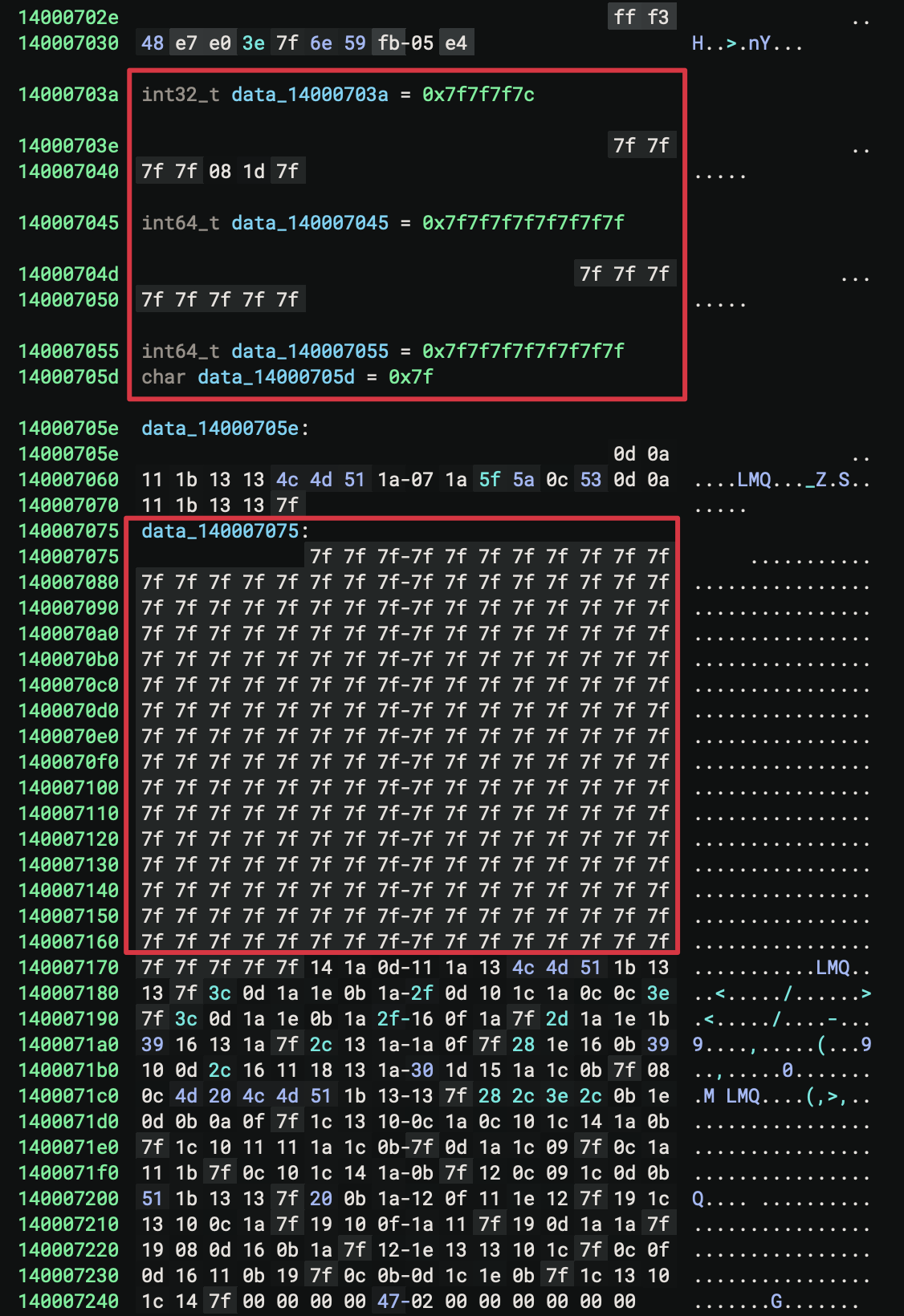Click address 1400070c0

pyautogui.click(x=68, y=684)
